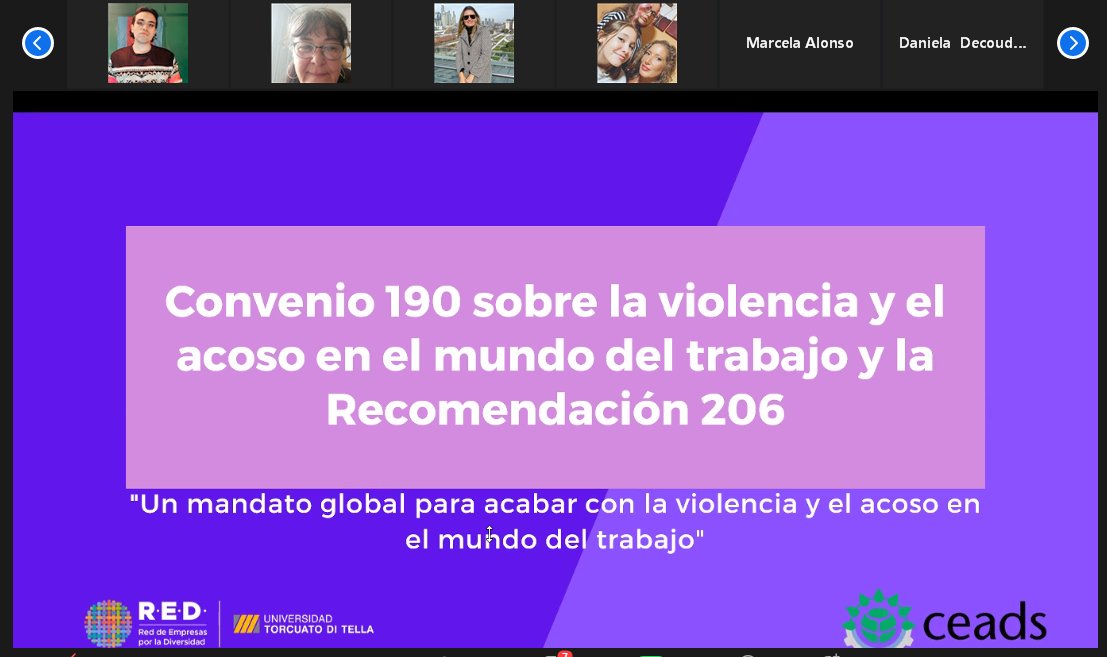Click the CEADS logo on the slide
The image size is (1107, 657).
coord(944,618)
